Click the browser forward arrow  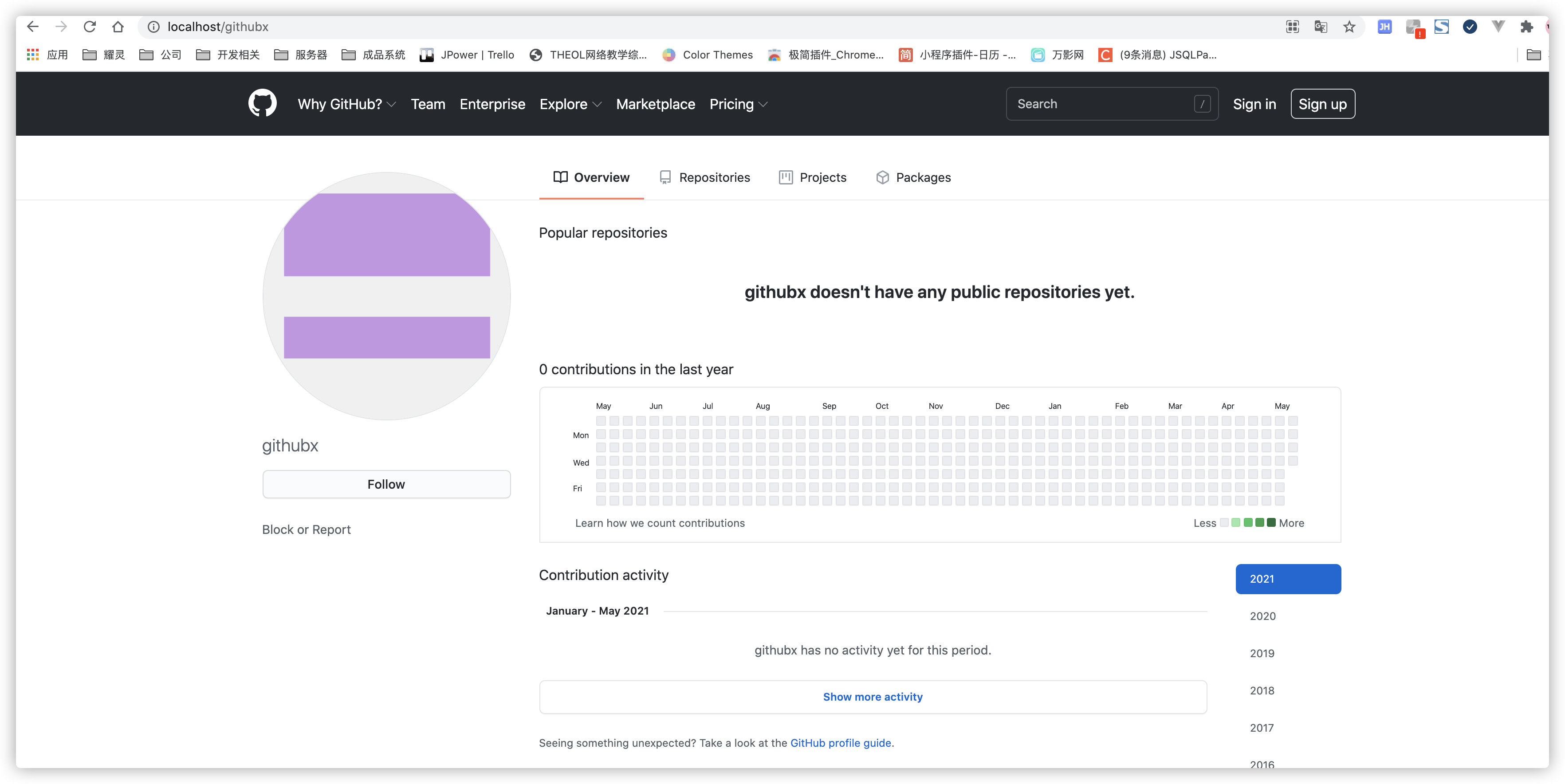pos(61,27)
